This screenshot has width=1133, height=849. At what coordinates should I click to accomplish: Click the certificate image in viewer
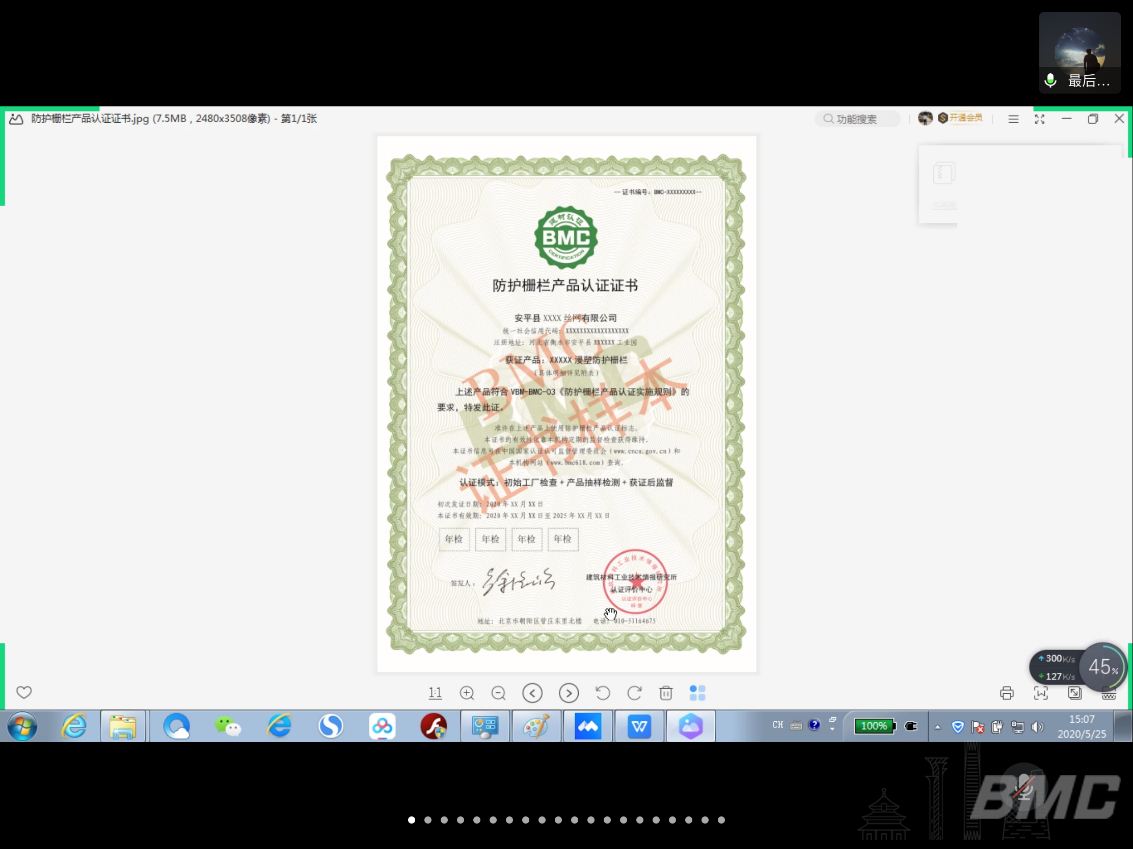coord(566,404)
